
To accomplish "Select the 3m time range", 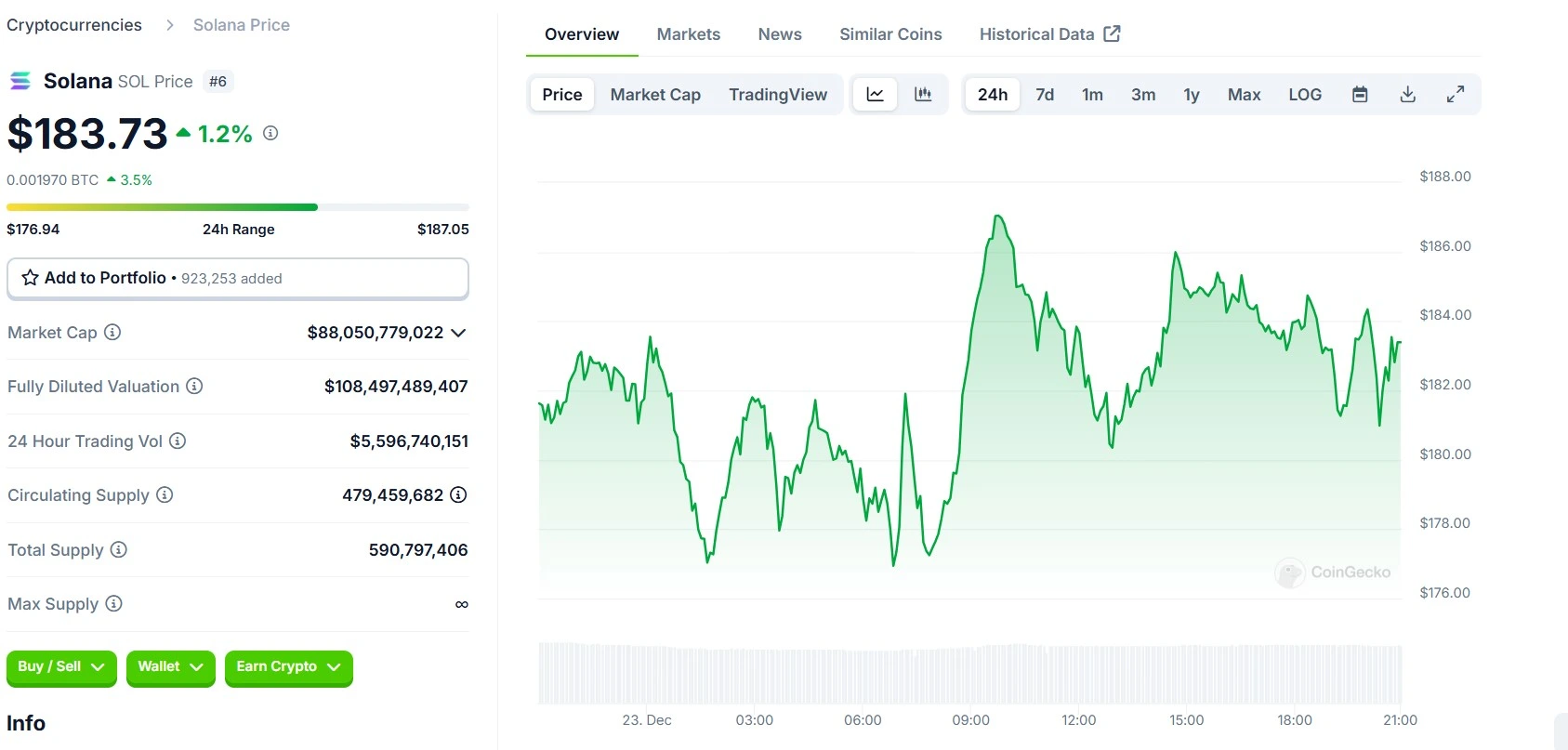I will pyautogui.click(x=1143, y=94).
